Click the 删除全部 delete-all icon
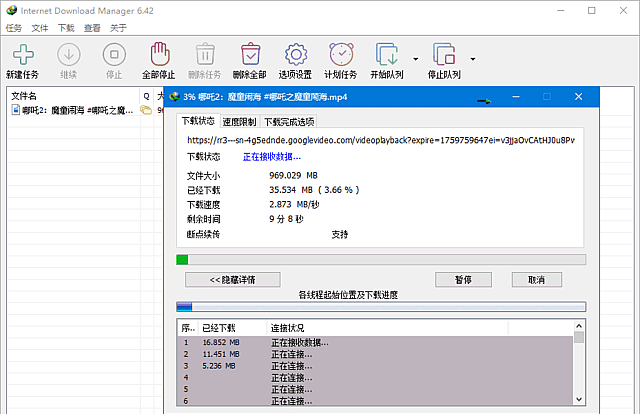This screenshot has height=414, width=640. [250, 54]
